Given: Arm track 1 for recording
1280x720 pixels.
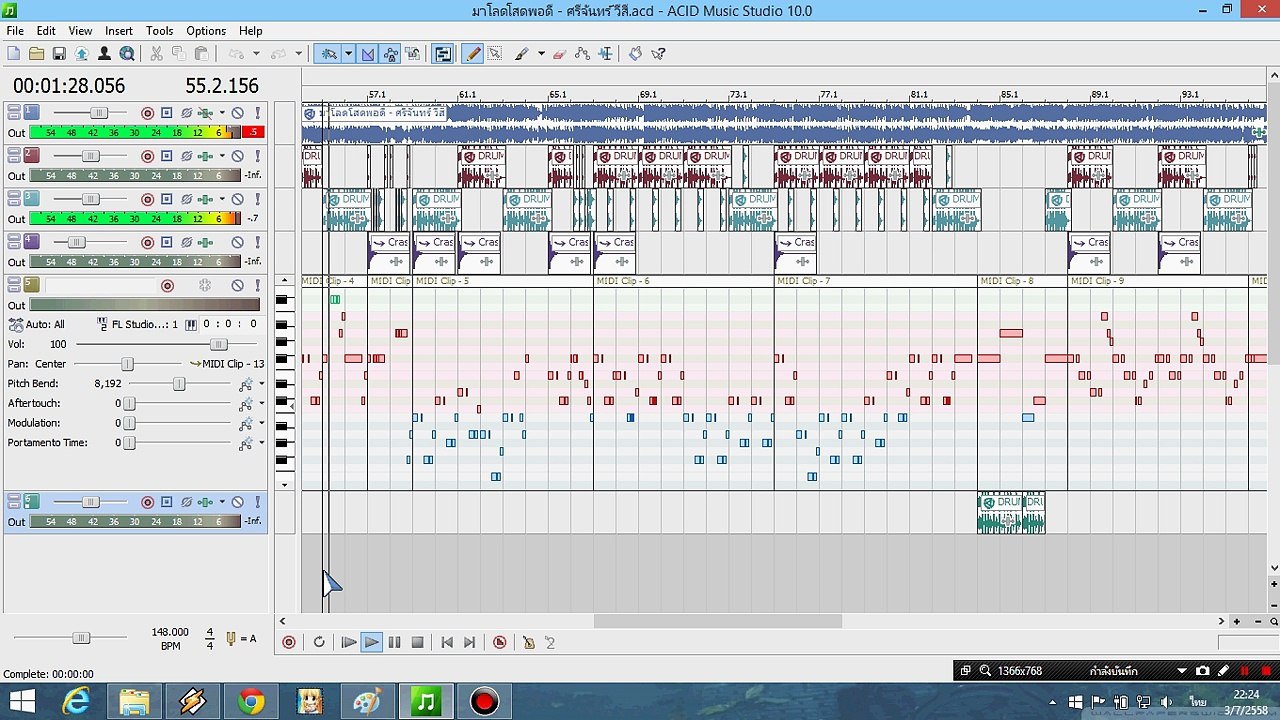Looking at the screenshot, I should point(147,113).
